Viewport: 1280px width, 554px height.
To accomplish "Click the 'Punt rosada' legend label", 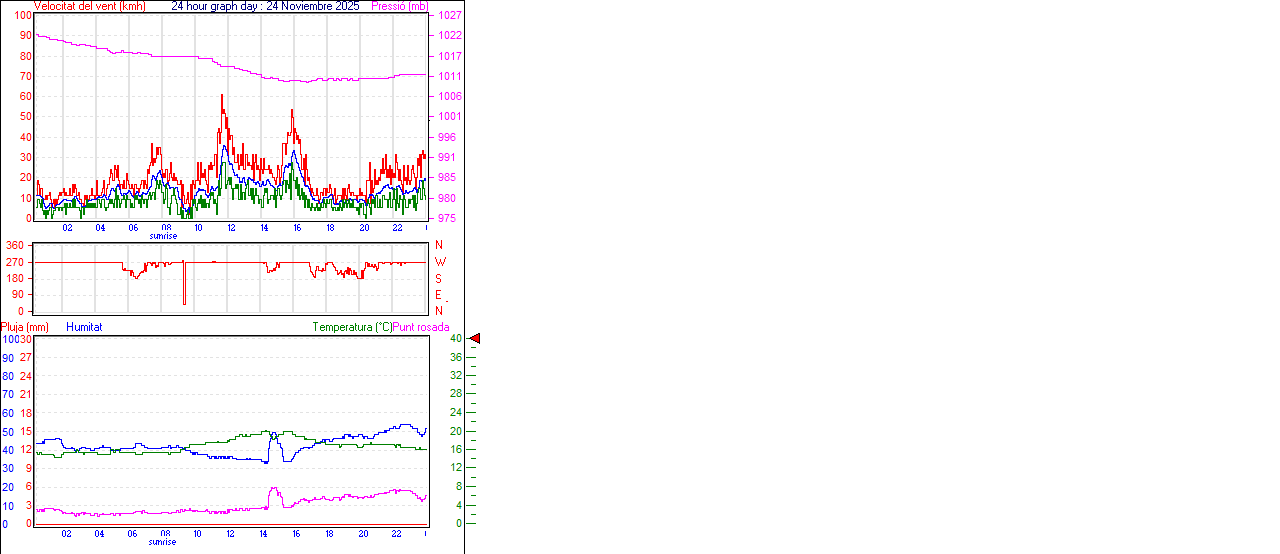I will point(421,327).
